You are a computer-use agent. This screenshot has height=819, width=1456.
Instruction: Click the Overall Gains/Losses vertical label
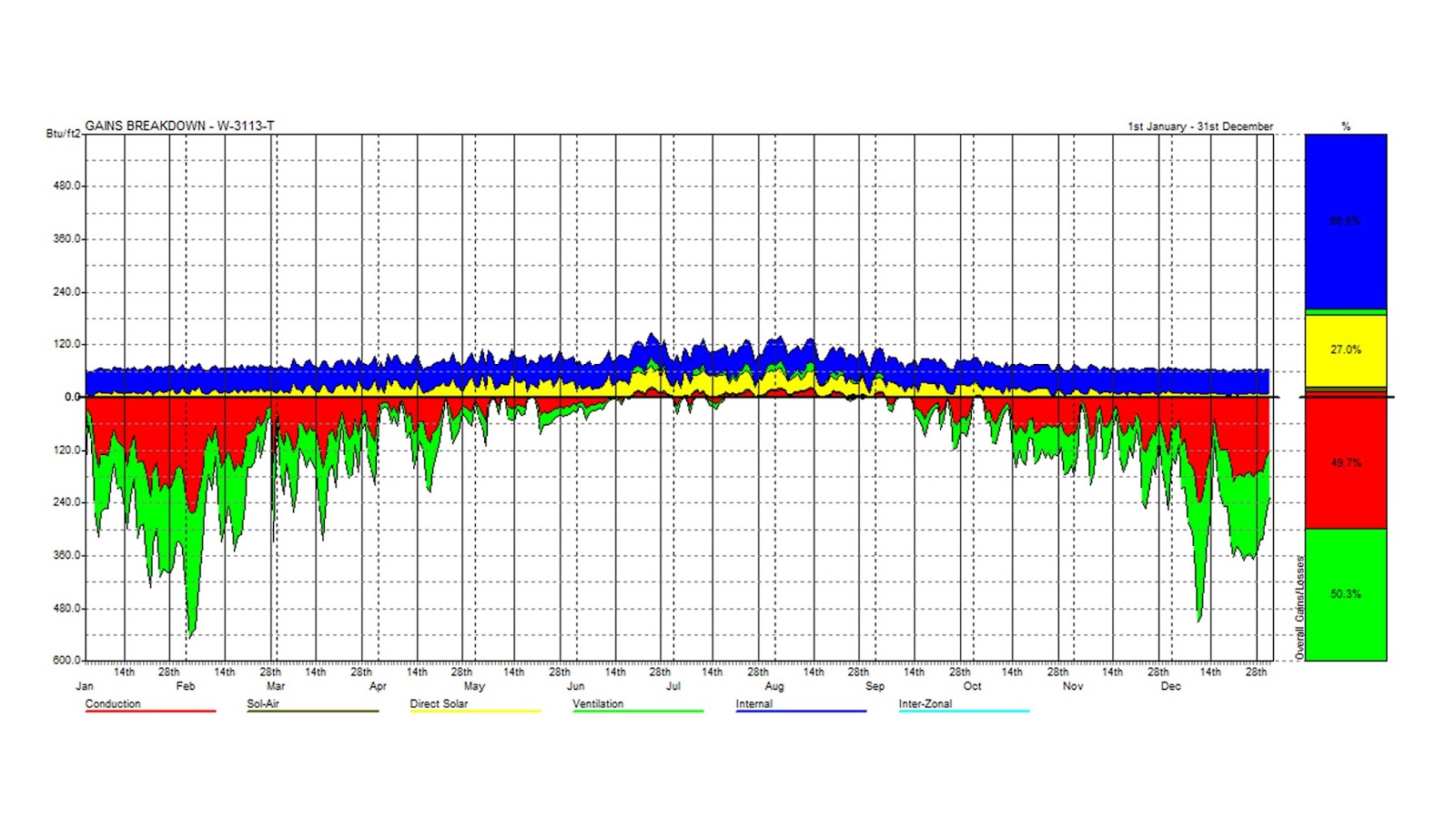click(1299, 607)
